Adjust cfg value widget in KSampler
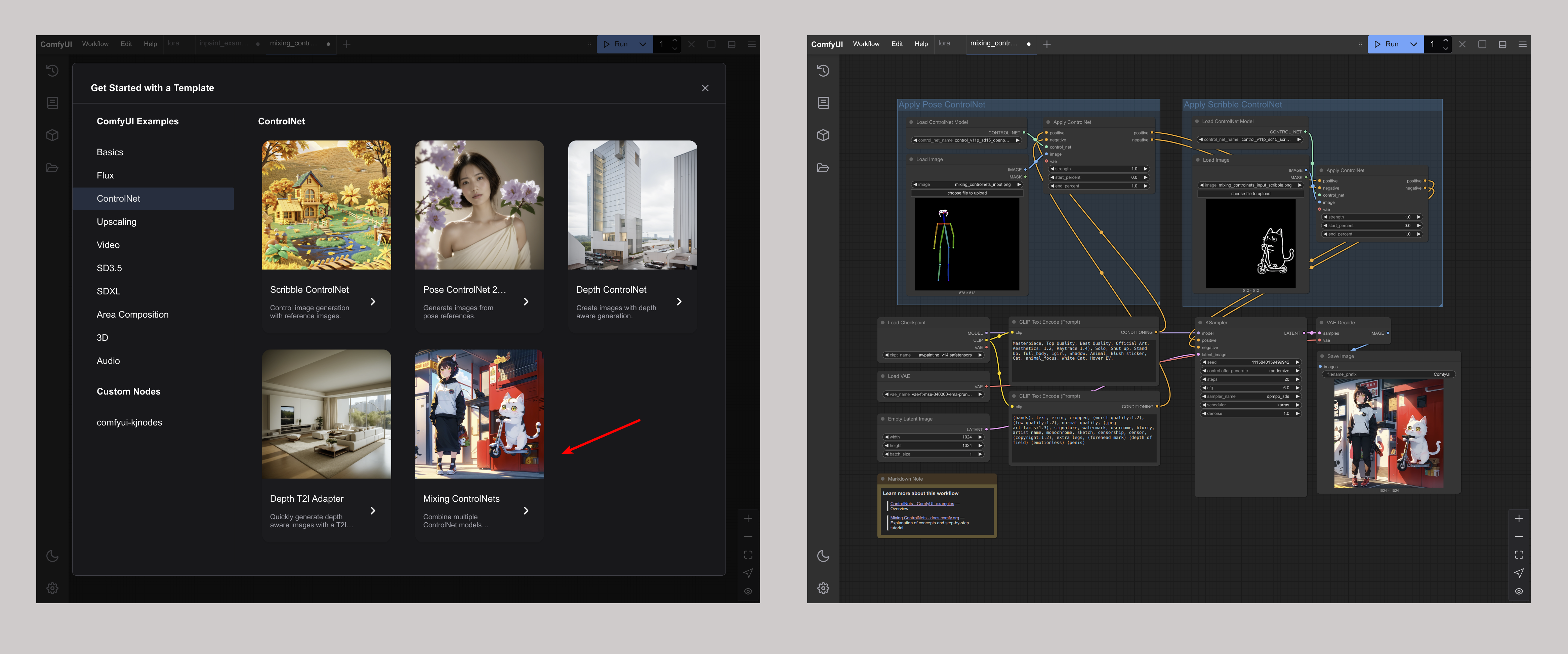 1250,388
